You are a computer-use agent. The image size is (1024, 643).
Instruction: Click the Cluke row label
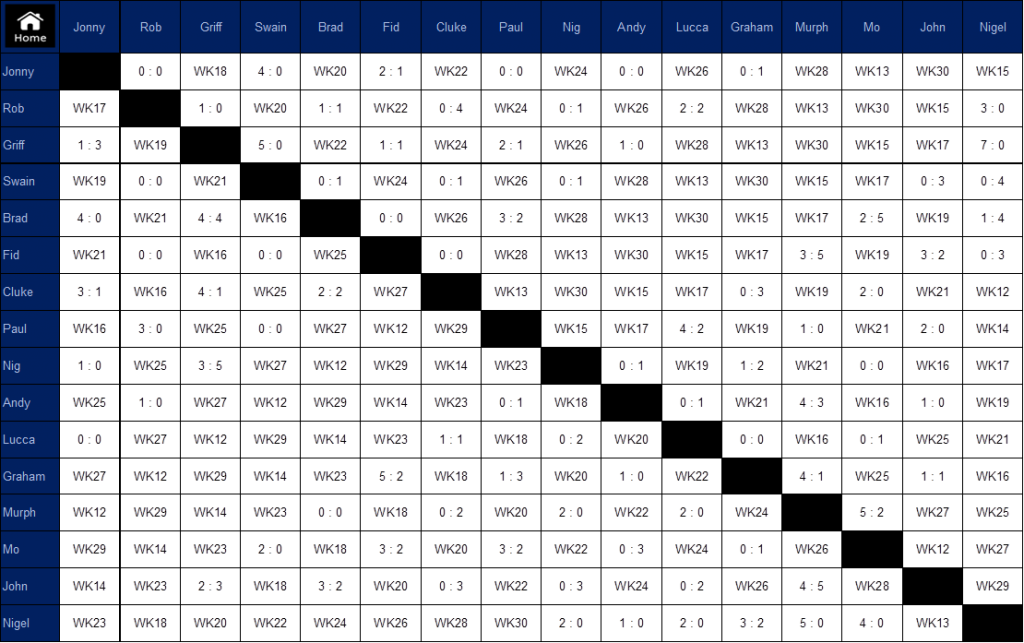click(x=30, y=292)
